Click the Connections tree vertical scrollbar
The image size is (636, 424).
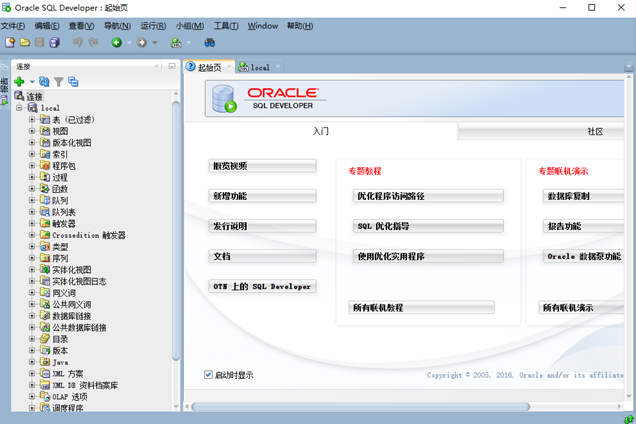coord(176,230)
